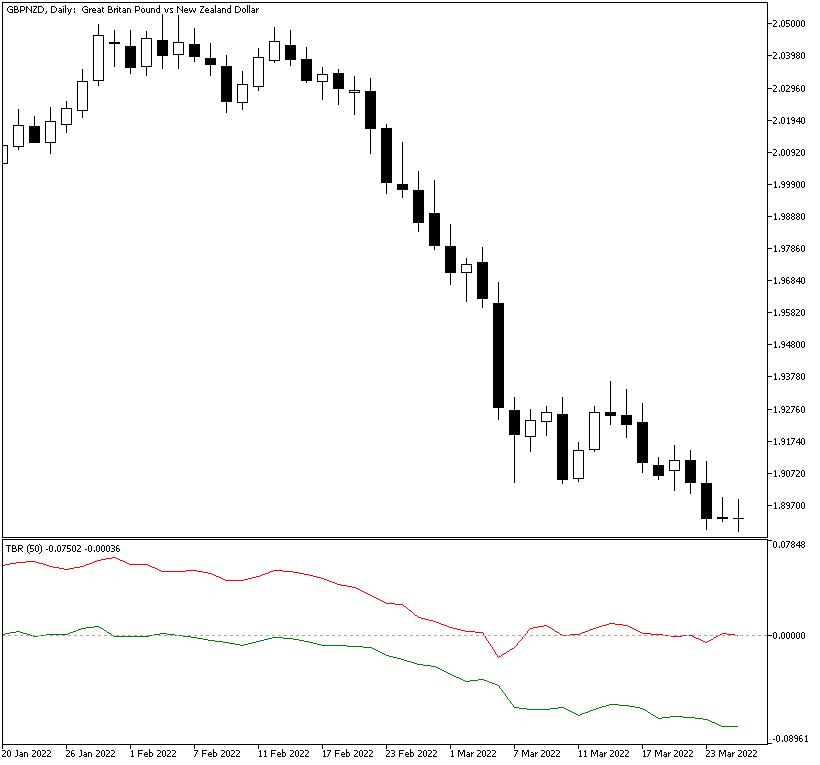Click the 11 Mar 2022 date label
The width and height of the screenshot is (820, 765).
pos(601,753)
